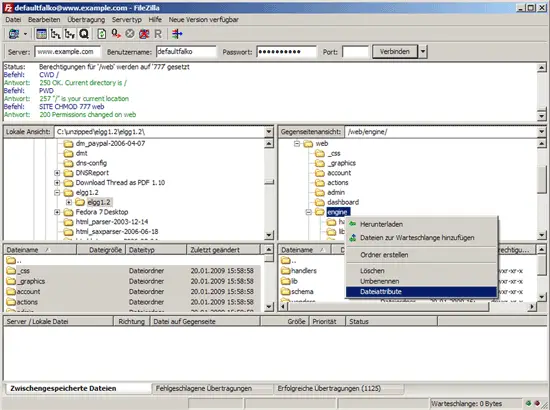Click the Verbinden button
The image size is (550, 410).
pos(395,52)
